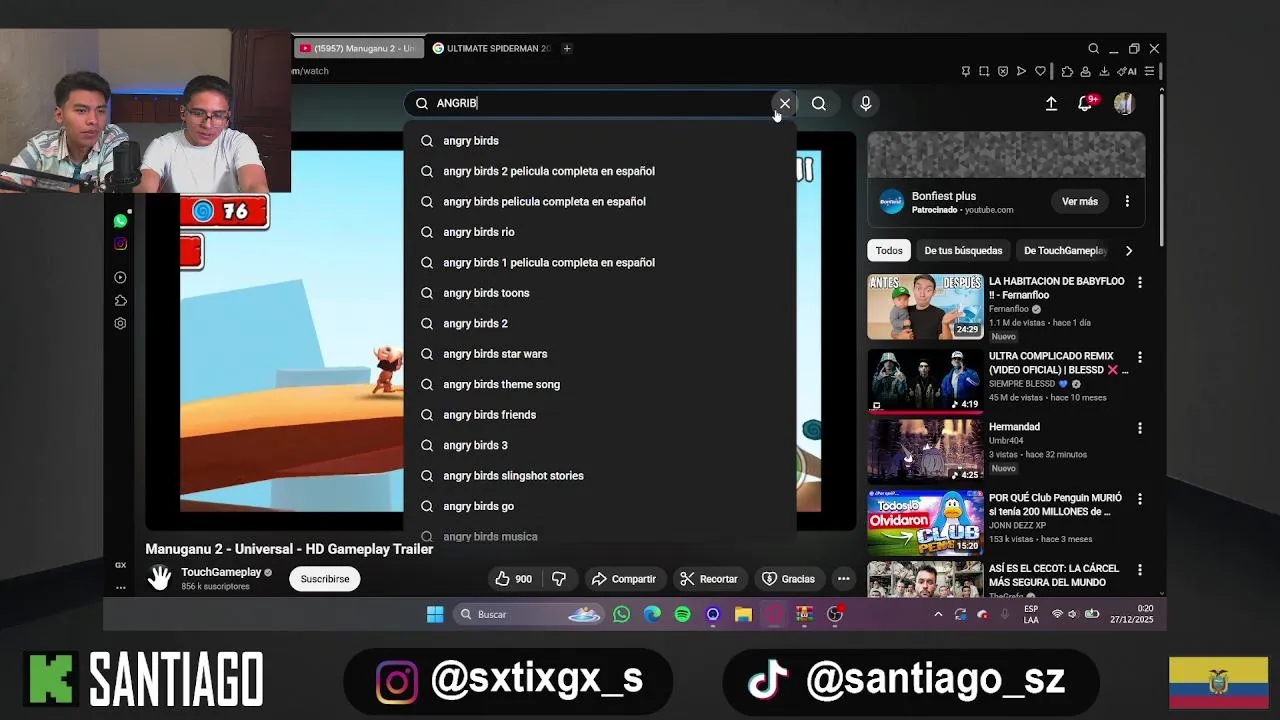Switch to the Manuganu 2 YouTube tab
The width and height of the screenshot is (1280, 720).
click(x=358, y=48)
